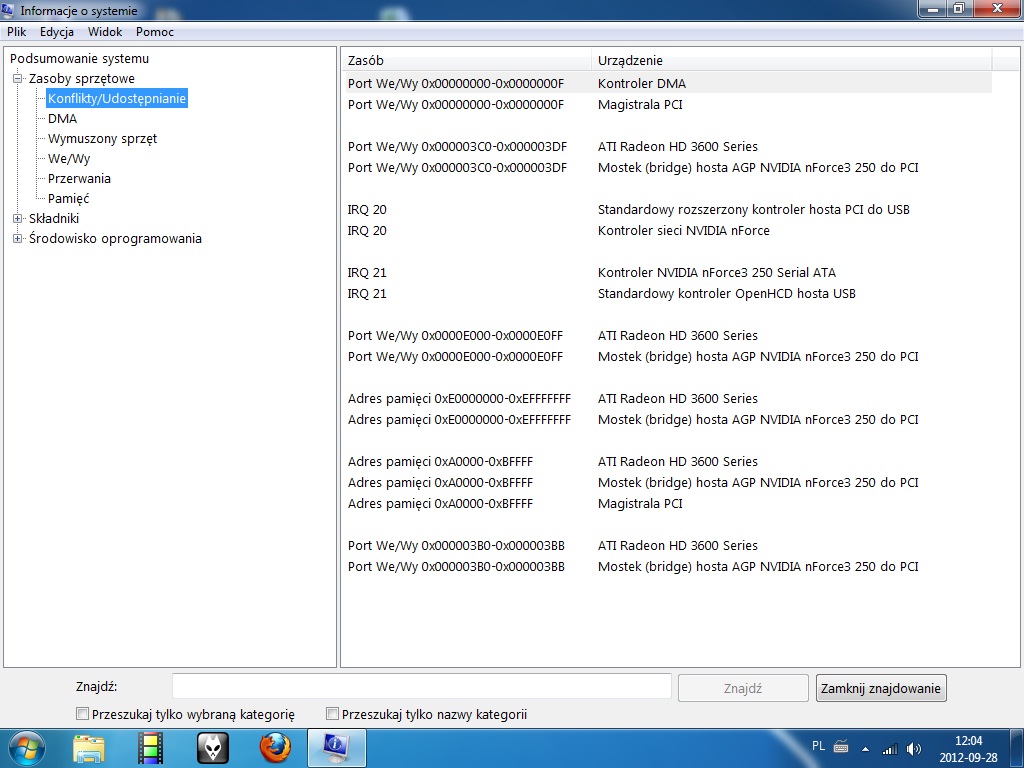Image resolution: width=1024 pixels, height=768 pixels.
Task: Click Port We/Wy 0x000003B0 Mostek bridge row
Action: (667, 566)
